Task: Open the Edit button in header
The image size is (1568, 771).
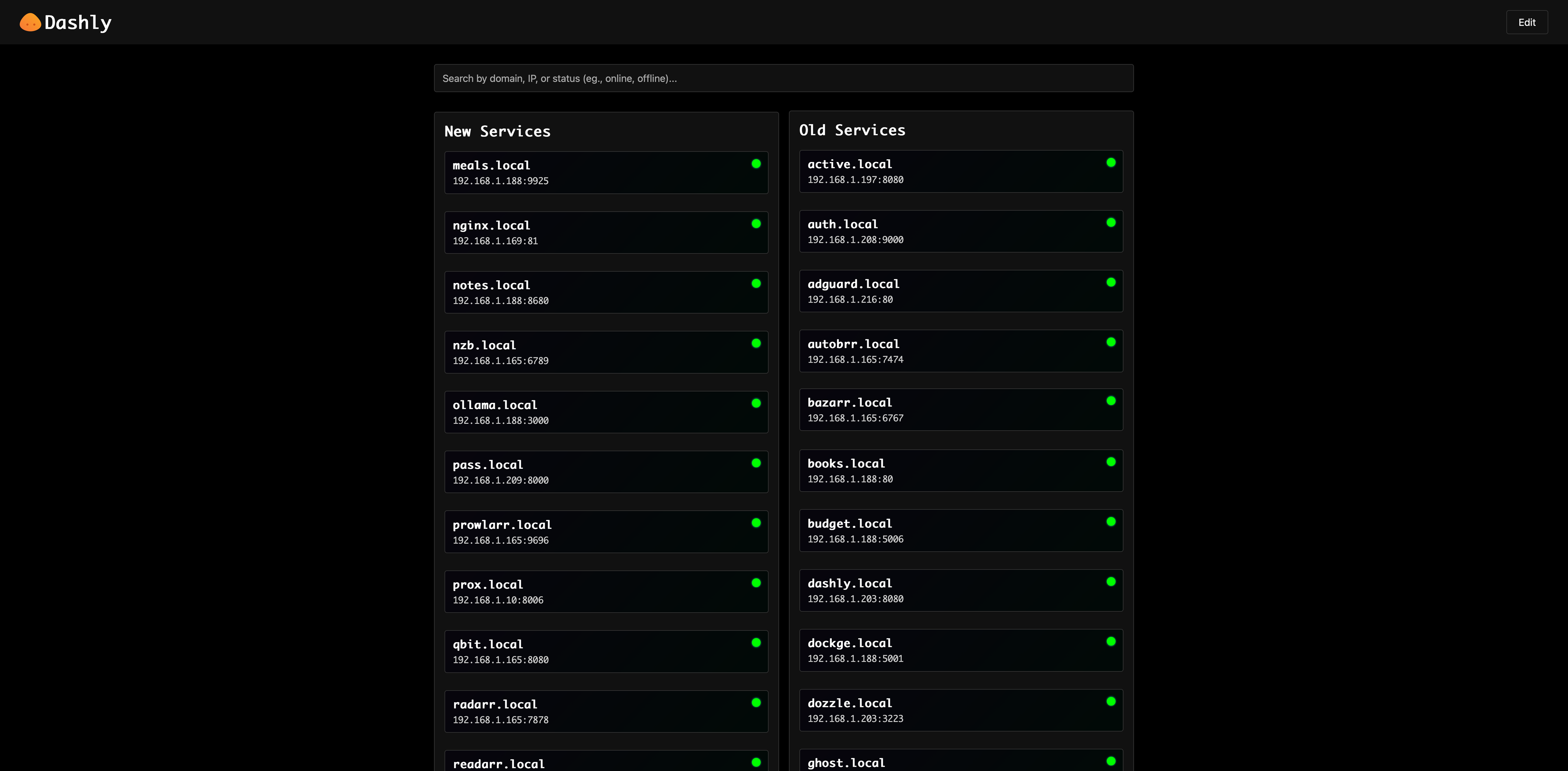Action: coord(1527,23)
